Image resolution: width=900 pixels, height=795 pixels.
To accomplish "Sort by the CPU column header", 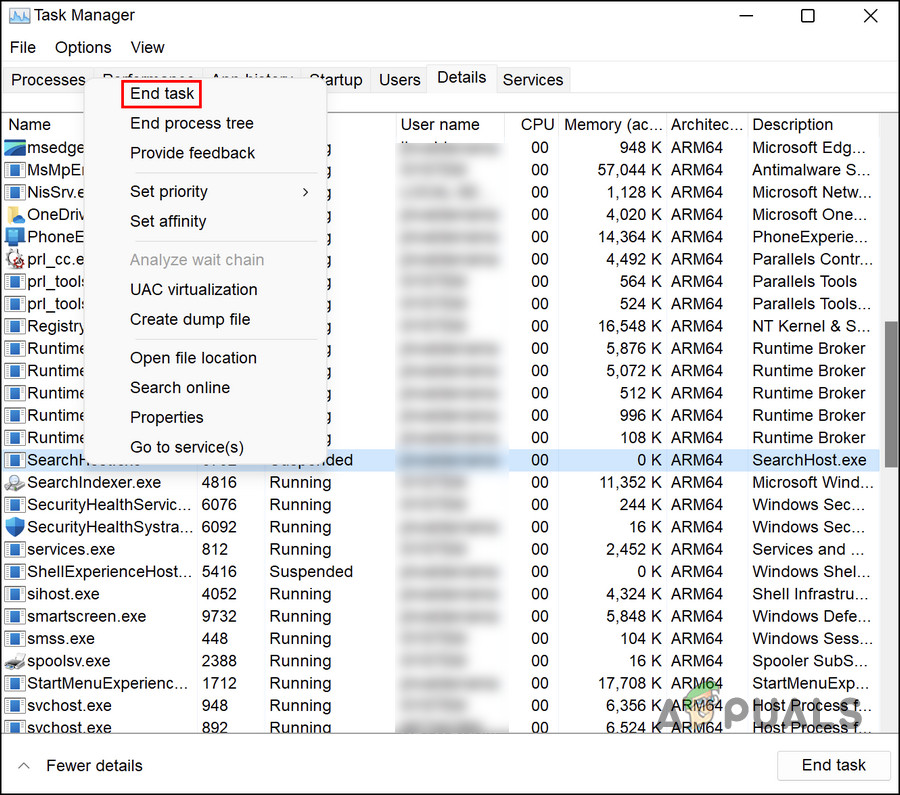I will pyautogui.click(x=537, y=125).
